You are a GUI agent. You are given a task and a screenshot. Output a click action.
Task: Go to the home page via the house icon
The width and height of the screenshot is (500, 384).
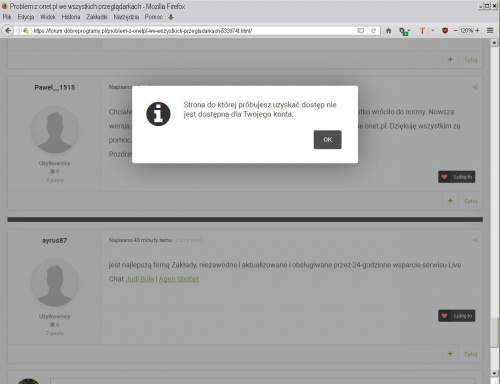pos(388,31)
